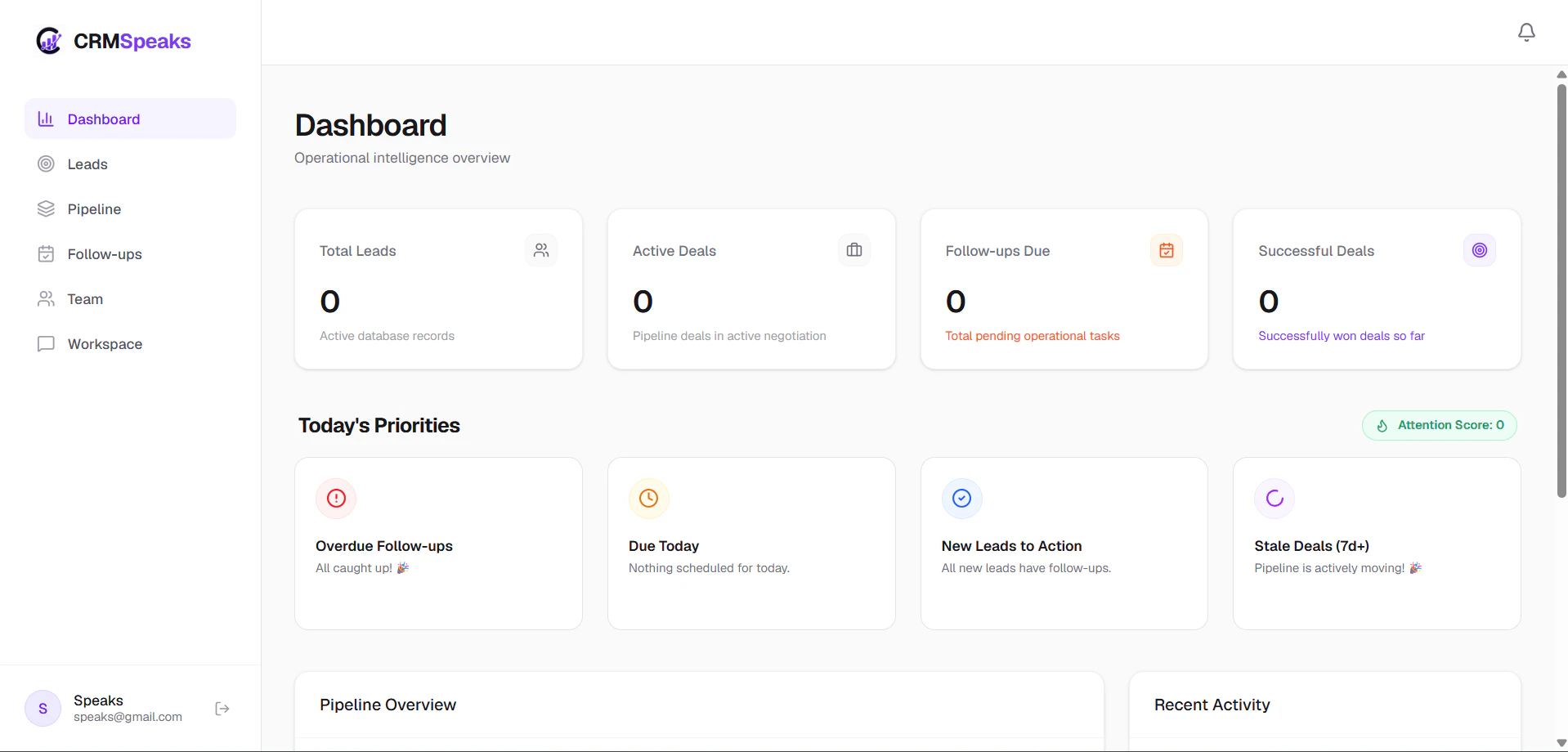The width and height of the screenshot is (1568, 752).
Task: Open the Team page
Action: point(131,299)
